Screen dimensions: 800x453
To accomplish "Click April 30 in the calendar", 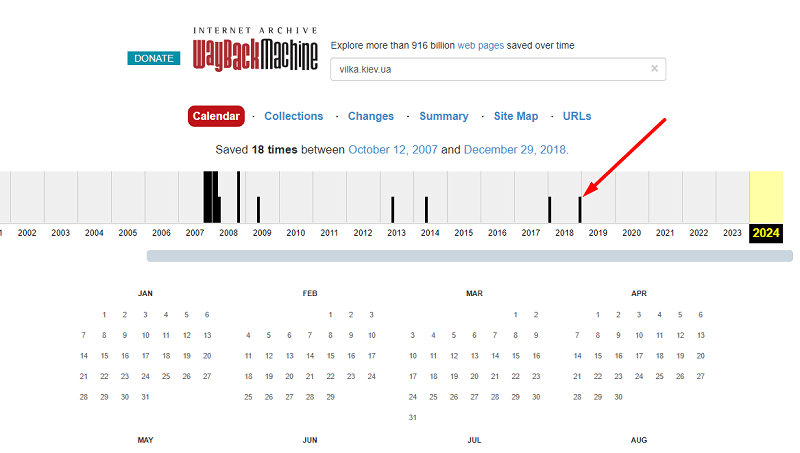I will [x=618, y=397].
